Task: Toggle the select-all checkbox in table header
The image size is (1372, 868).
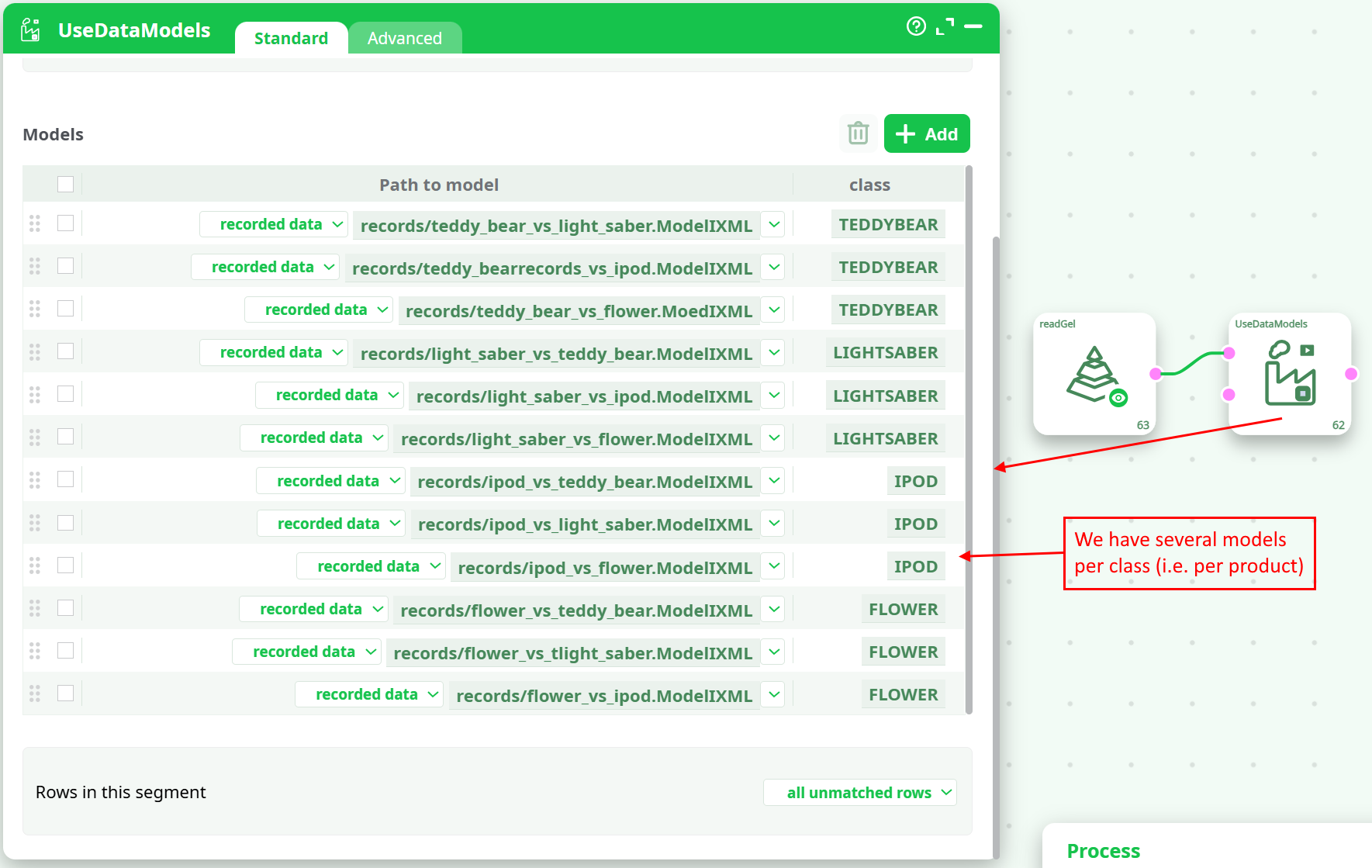Action: (x=66, y=185)
